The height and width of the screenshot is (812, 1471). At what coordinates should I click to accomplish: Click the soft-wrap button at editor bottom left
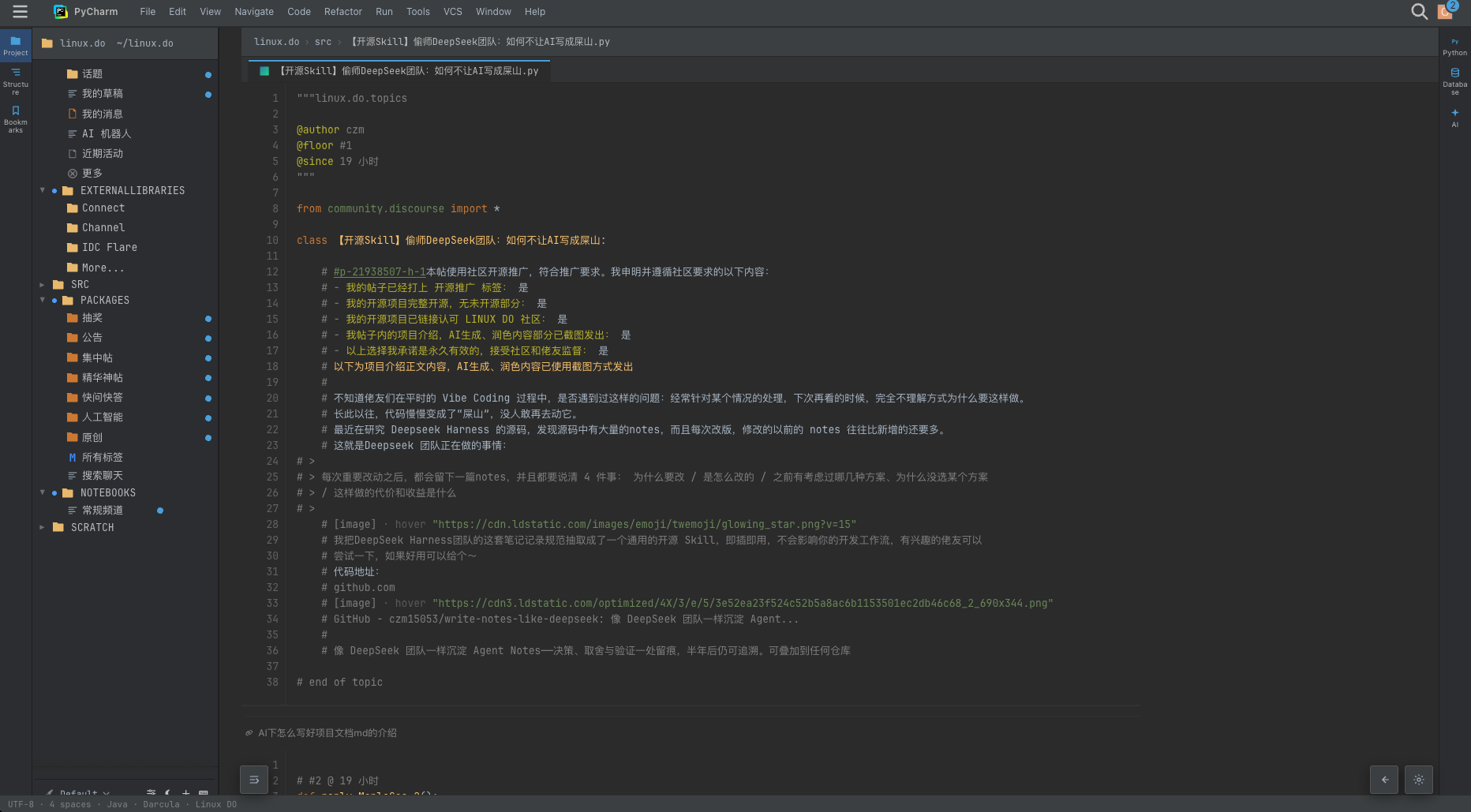(x=254, y=780)
